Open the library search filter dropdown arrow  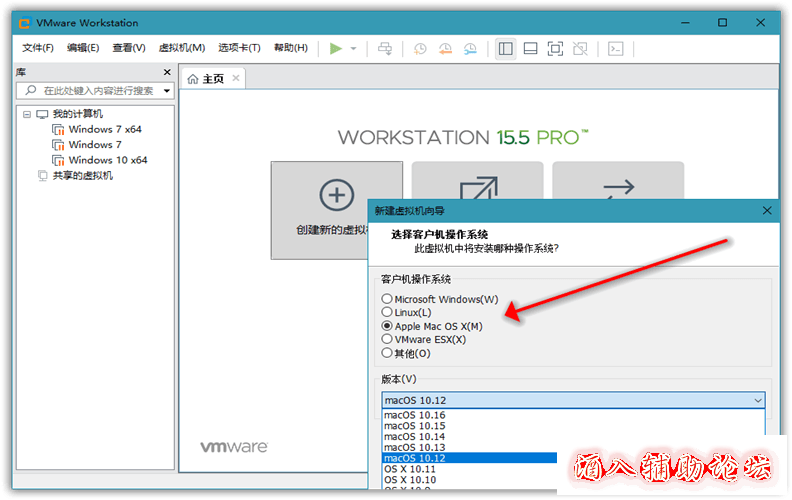(167, 91)
